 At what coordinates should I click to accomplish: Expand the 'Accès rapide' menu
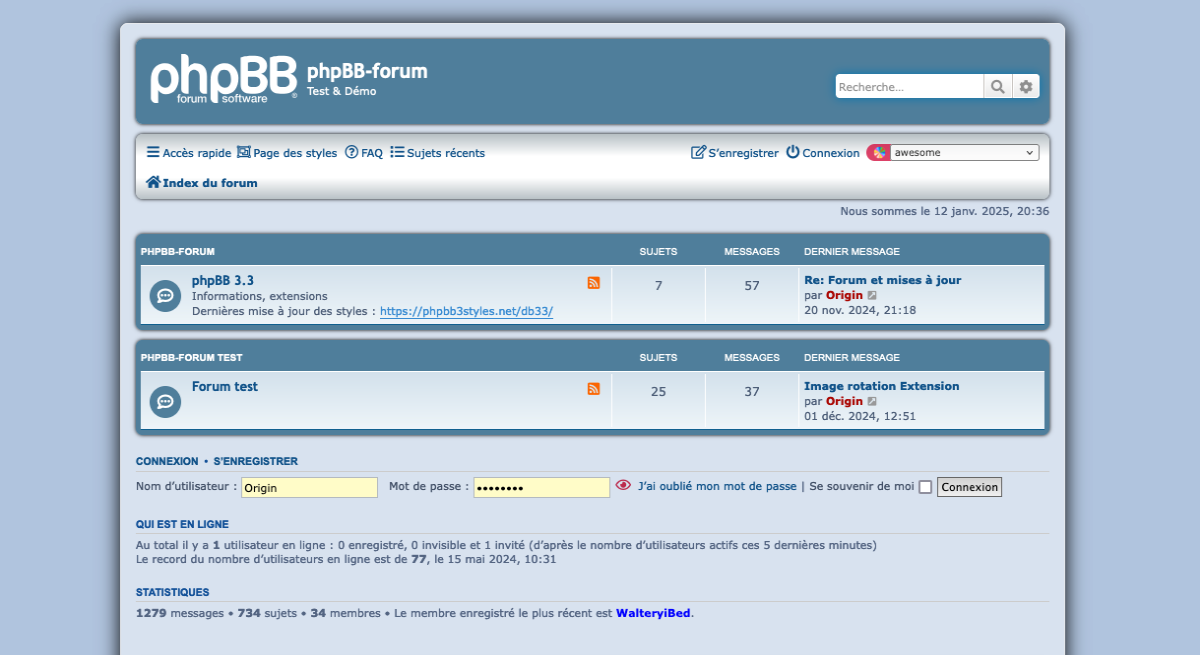click(188, 153)
